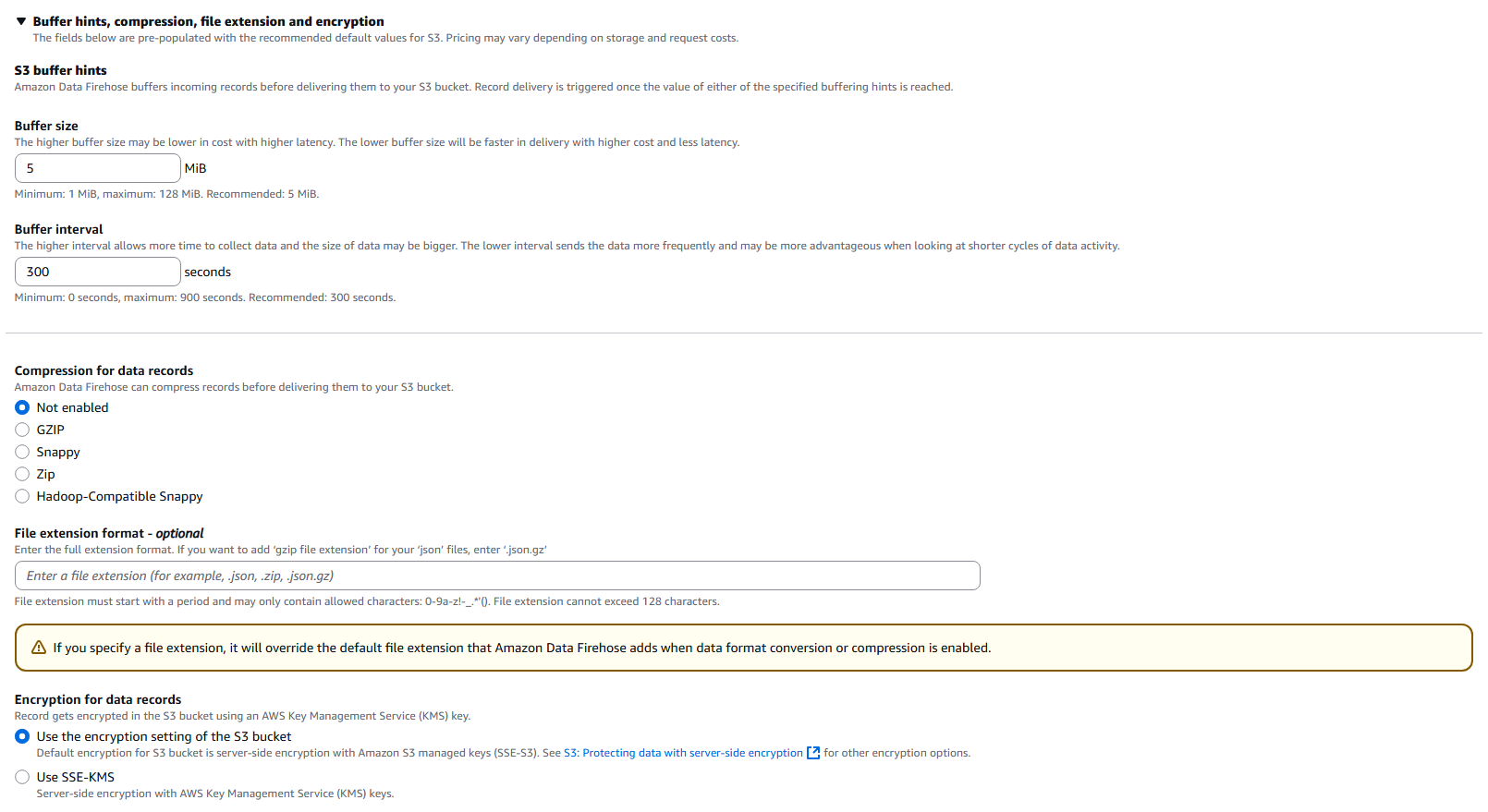
Task: Click the Buffer size input field
Action: pos(98,168)
